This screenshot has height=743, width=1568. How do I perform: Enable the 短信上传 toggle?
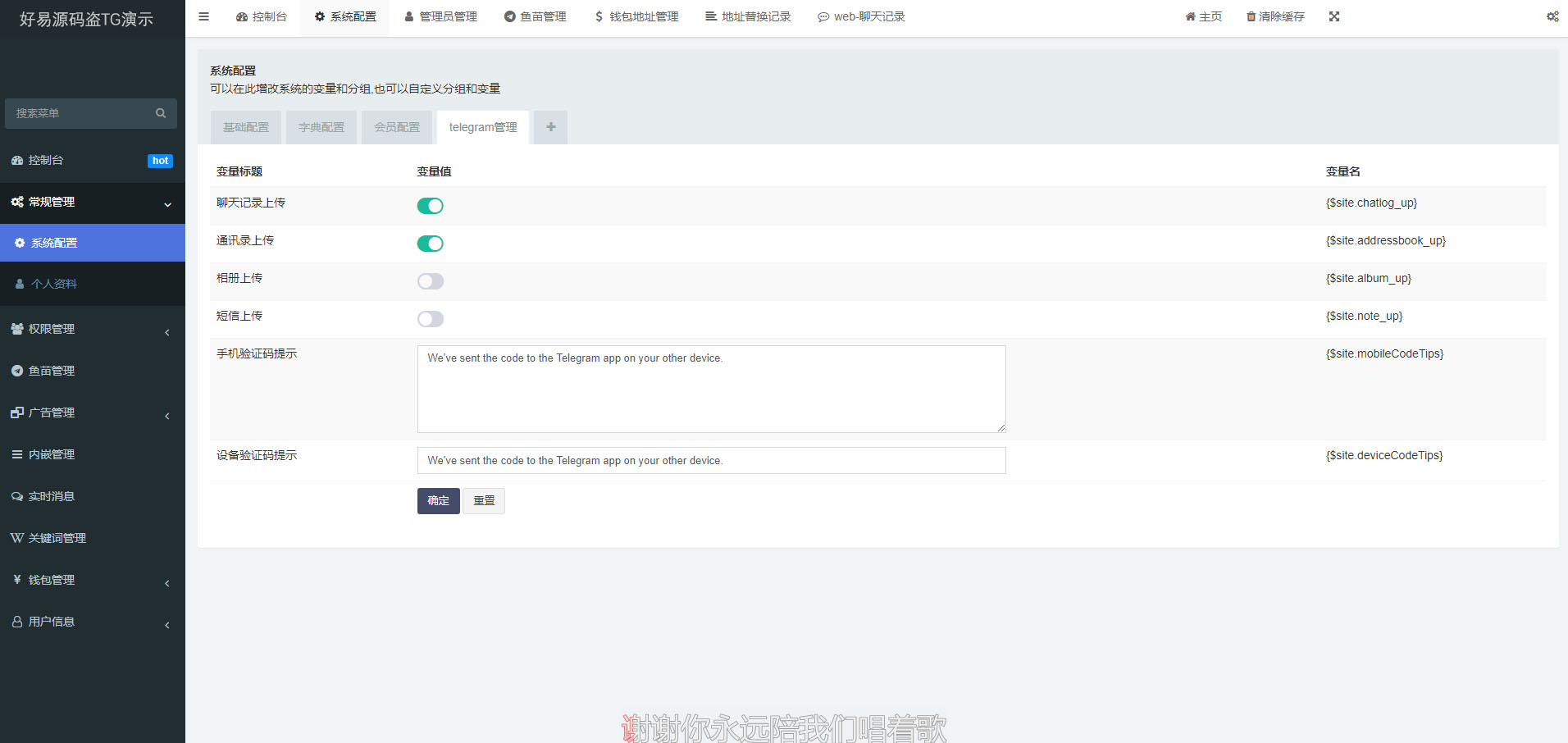tap(430, 318)
